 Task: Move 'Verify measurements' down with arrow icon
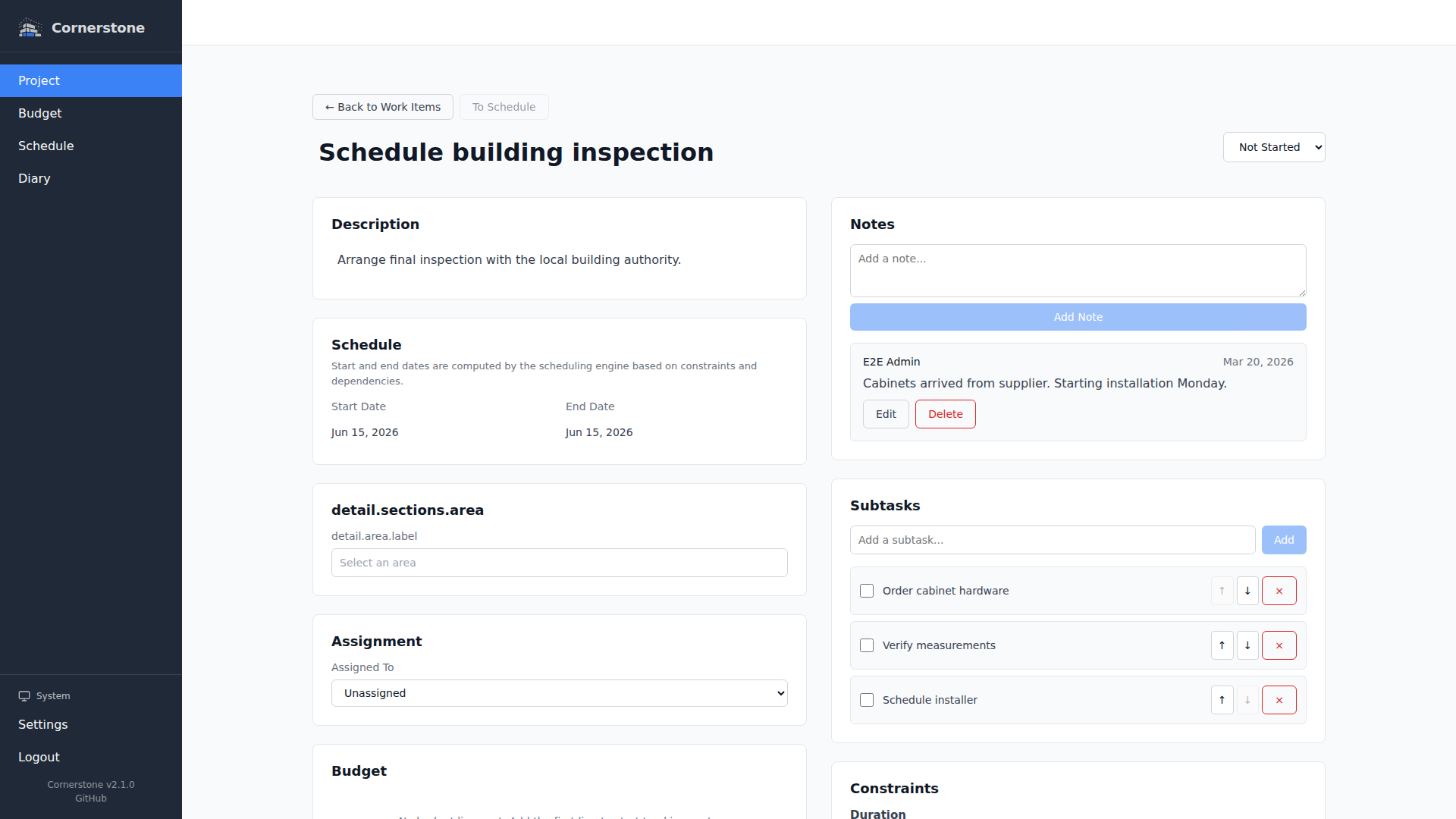tap(1247, 645)
